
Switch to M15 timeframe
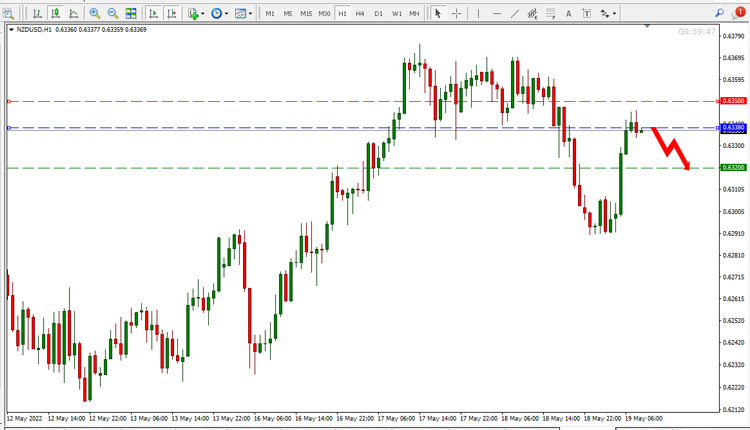pos(306,13)
